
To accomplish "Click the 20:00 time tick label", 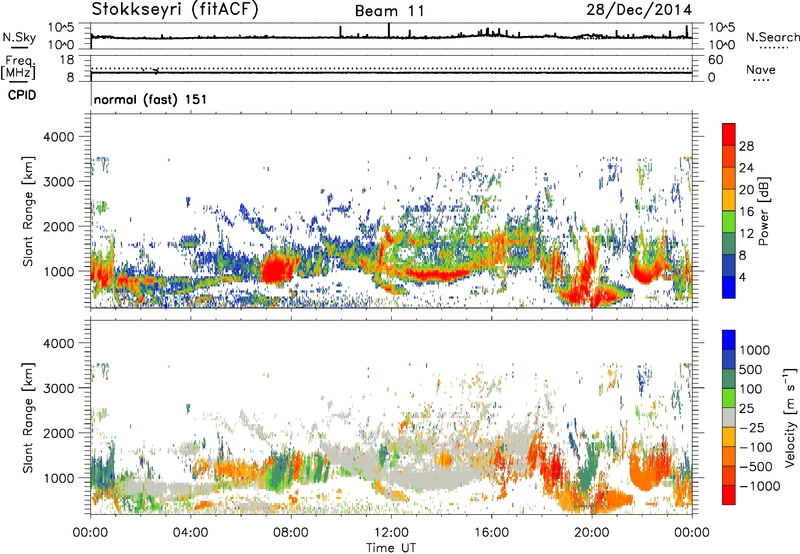I will click(591, 533).
